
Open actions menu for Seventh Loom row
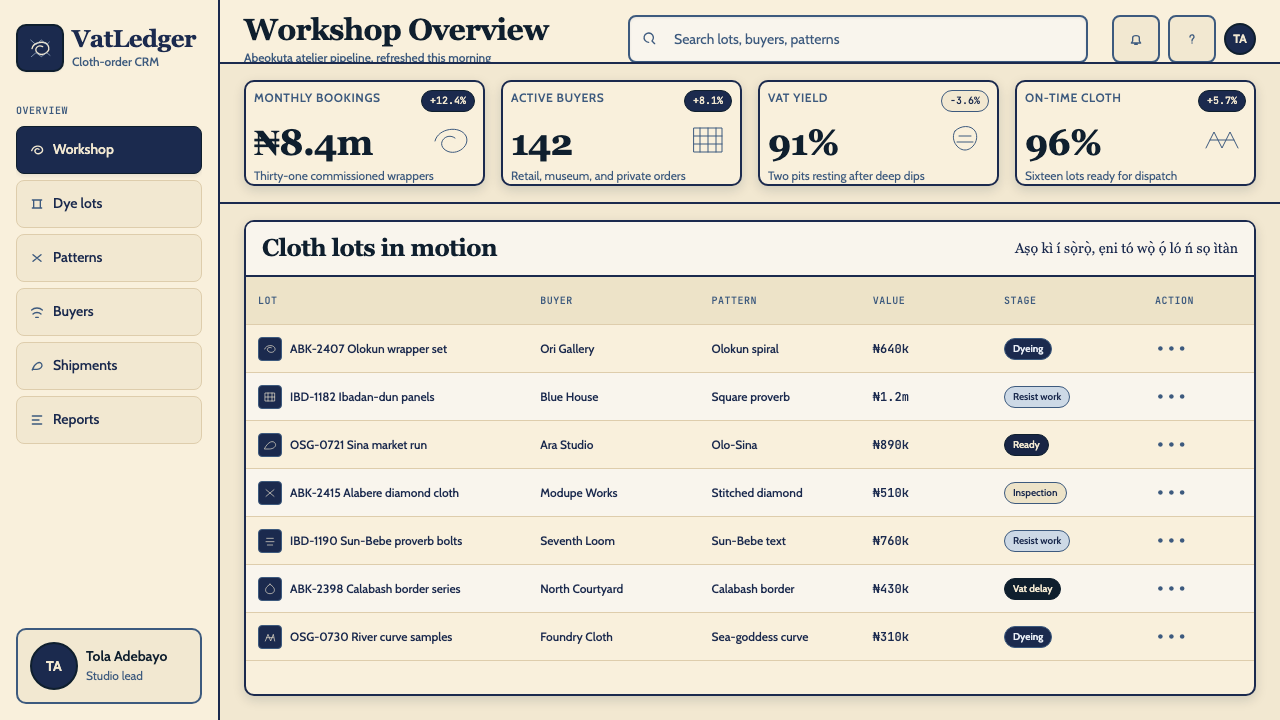1171,541
